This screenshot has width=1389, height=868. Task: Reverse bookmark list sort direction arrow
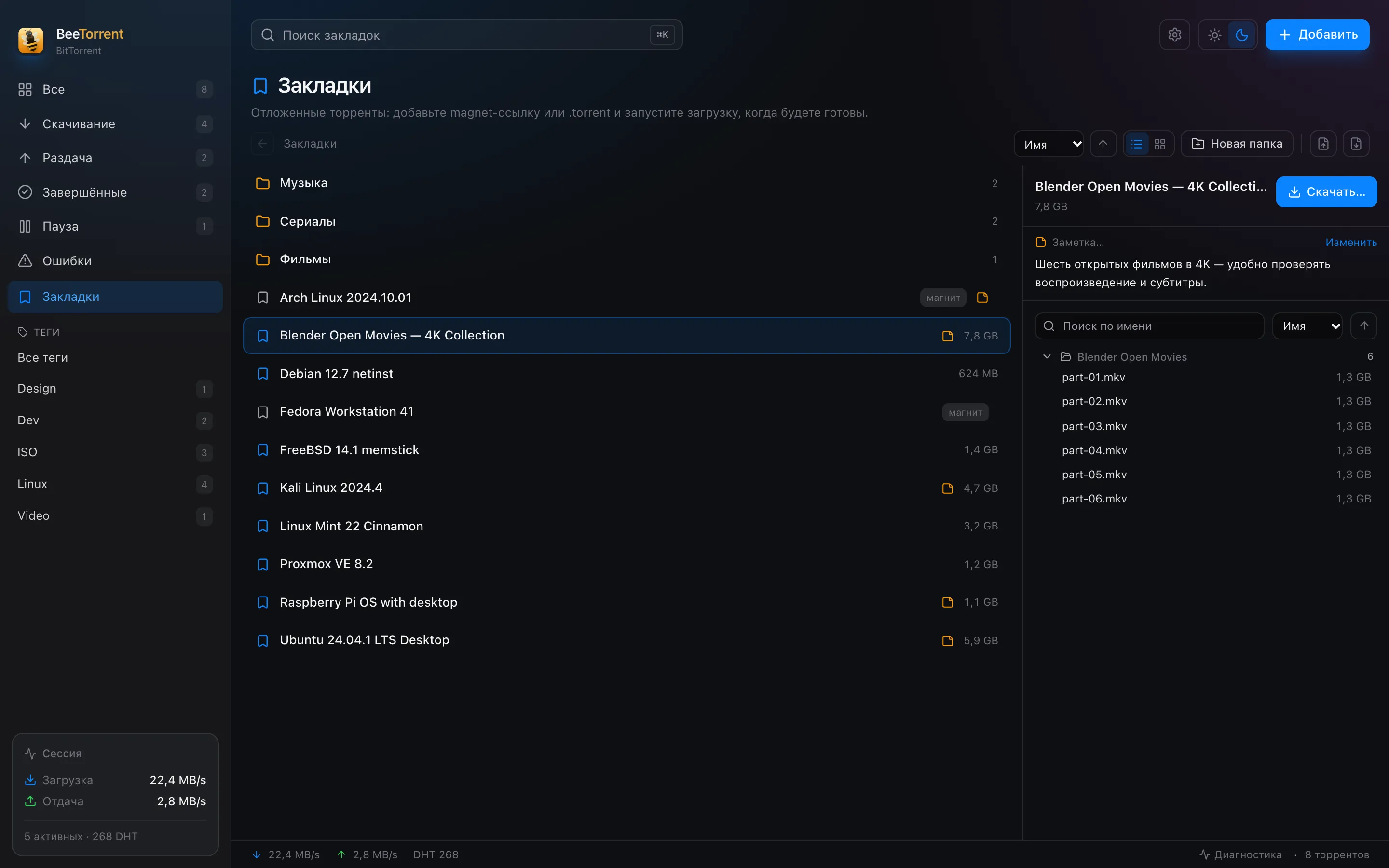1103,144
